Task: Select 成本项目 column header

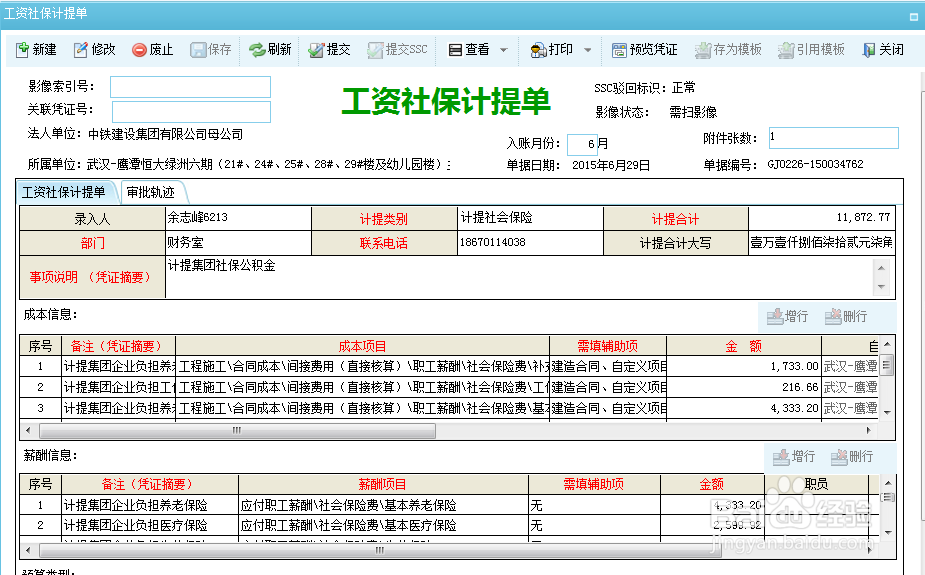Action: coord(362,346)
